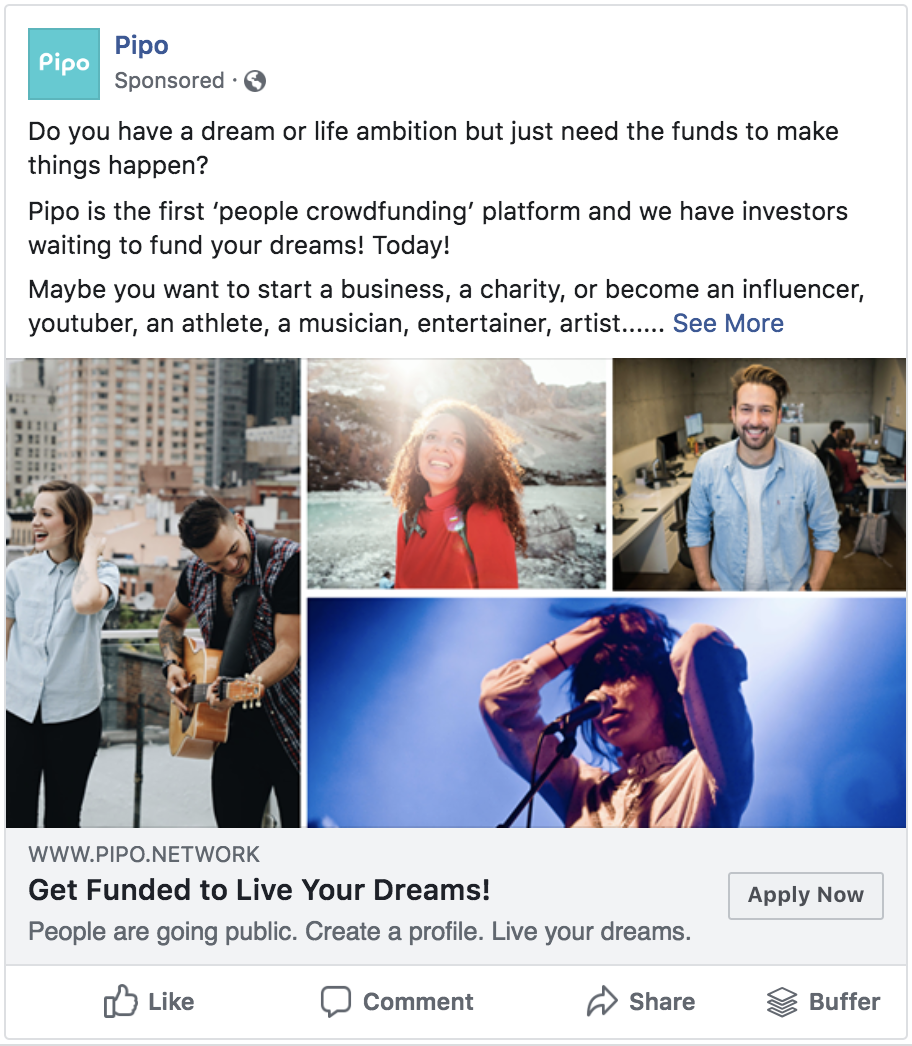Click the Pipo teal logo avatar

click(x=64, y=64)
